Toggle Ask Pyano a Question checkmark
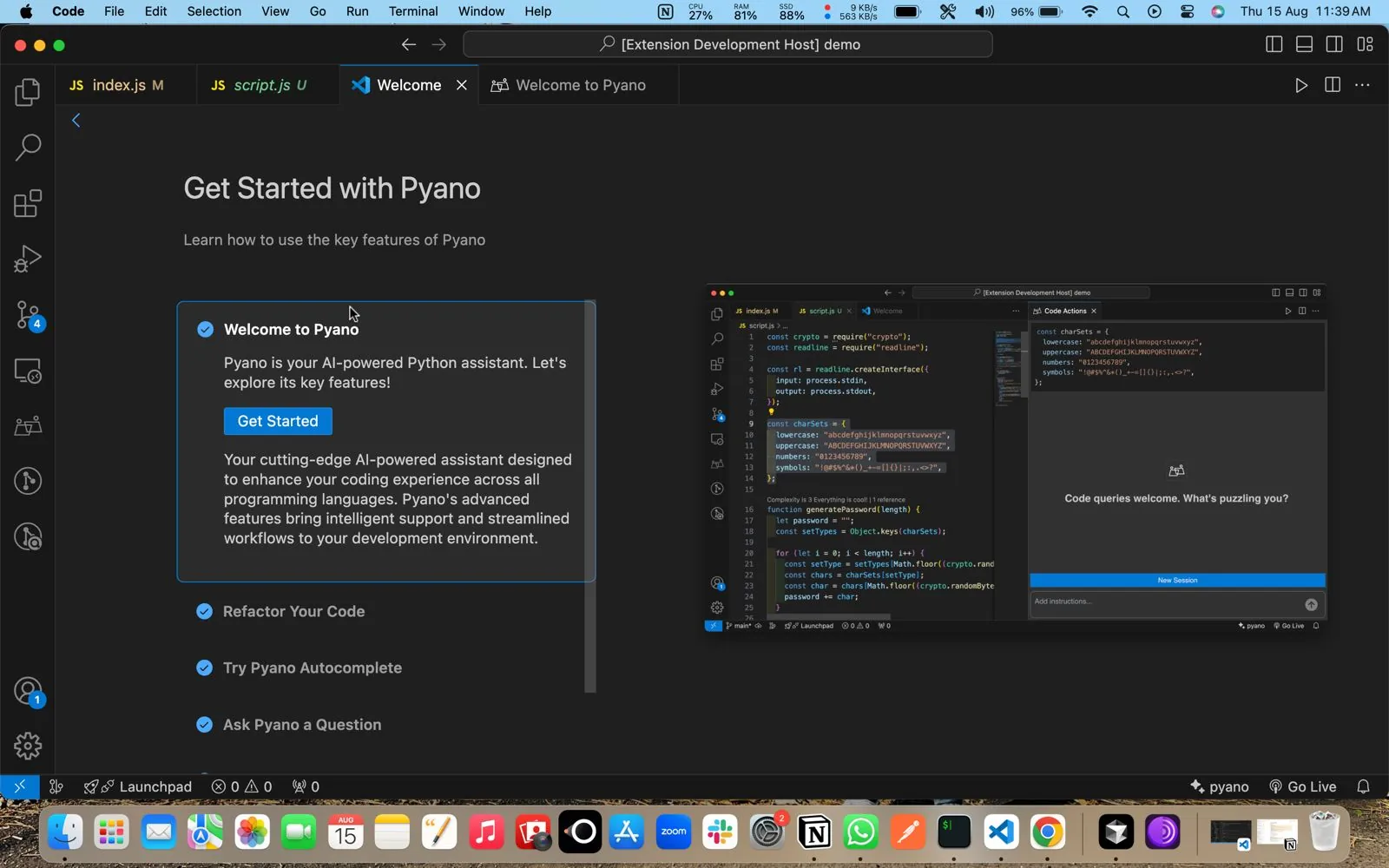The width and height of the screenshot is (1389, 868). (x=204, y=725)
